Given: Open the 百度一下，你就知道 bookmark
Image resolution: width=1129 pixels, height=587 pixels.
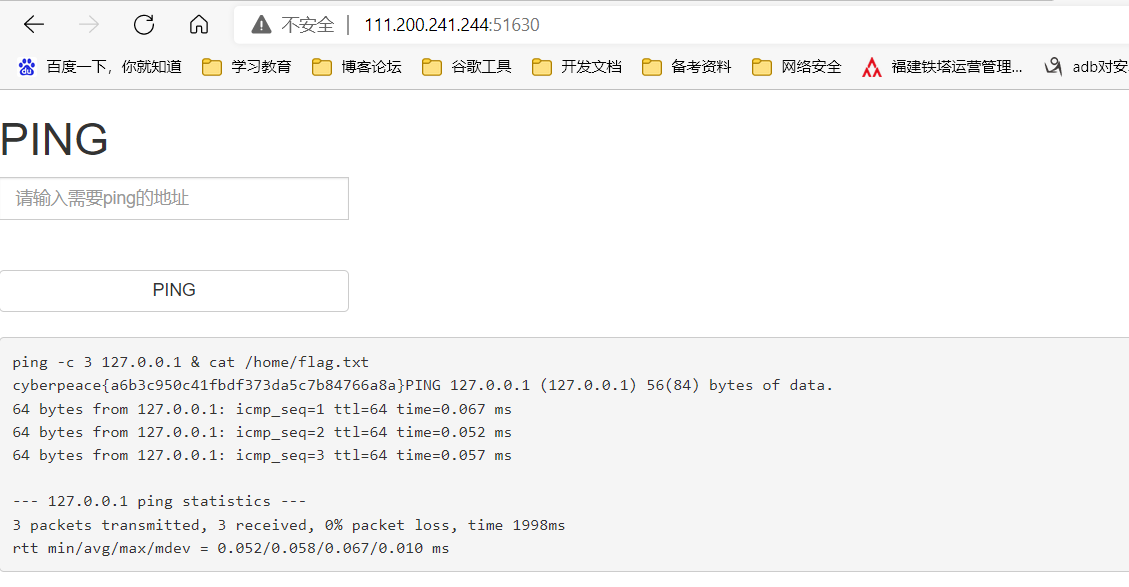Looking at the screenshot, I should click(x=100, y=67).
